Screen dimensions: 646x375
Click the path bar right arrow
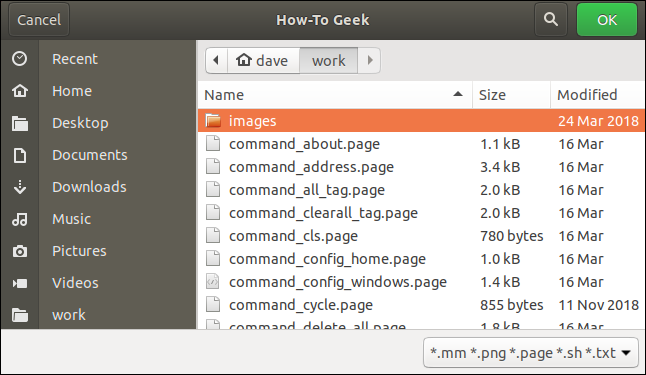pos(369,61)
